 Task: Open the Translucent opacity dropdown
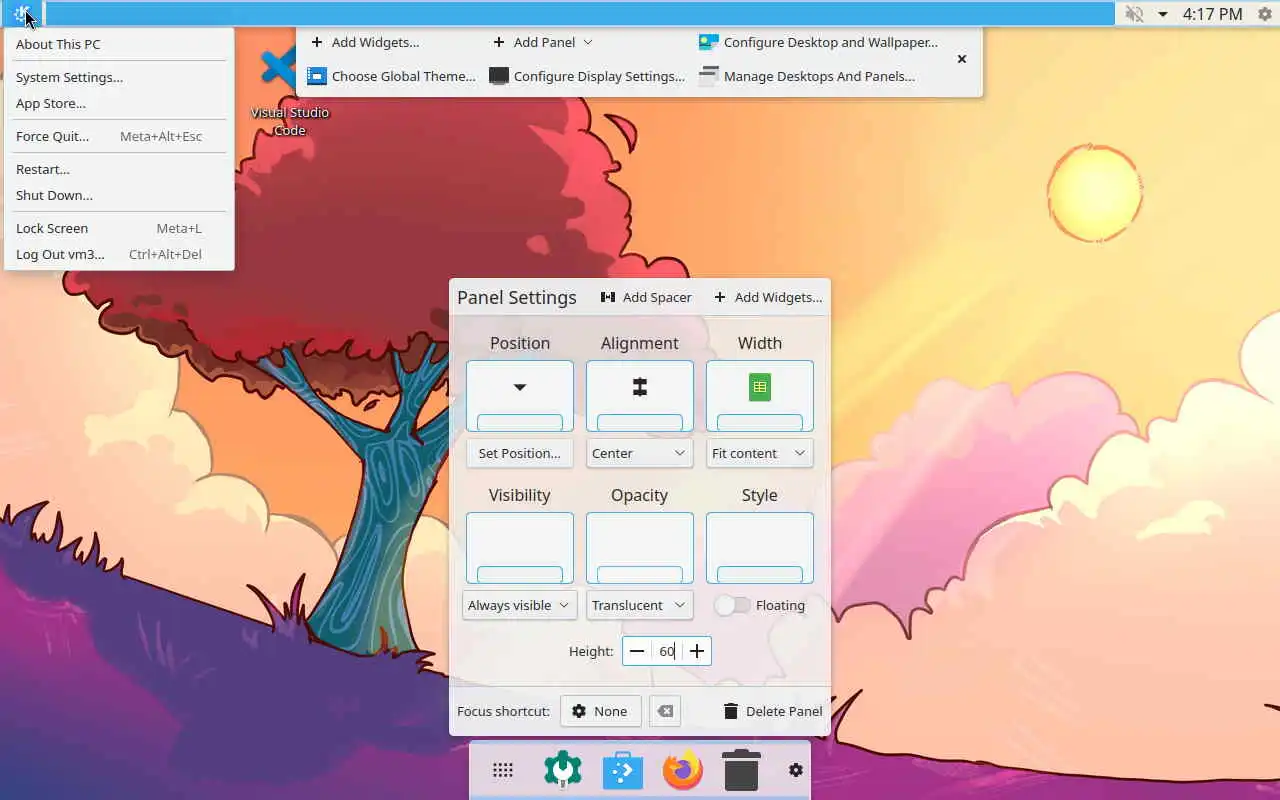[640, 605]
